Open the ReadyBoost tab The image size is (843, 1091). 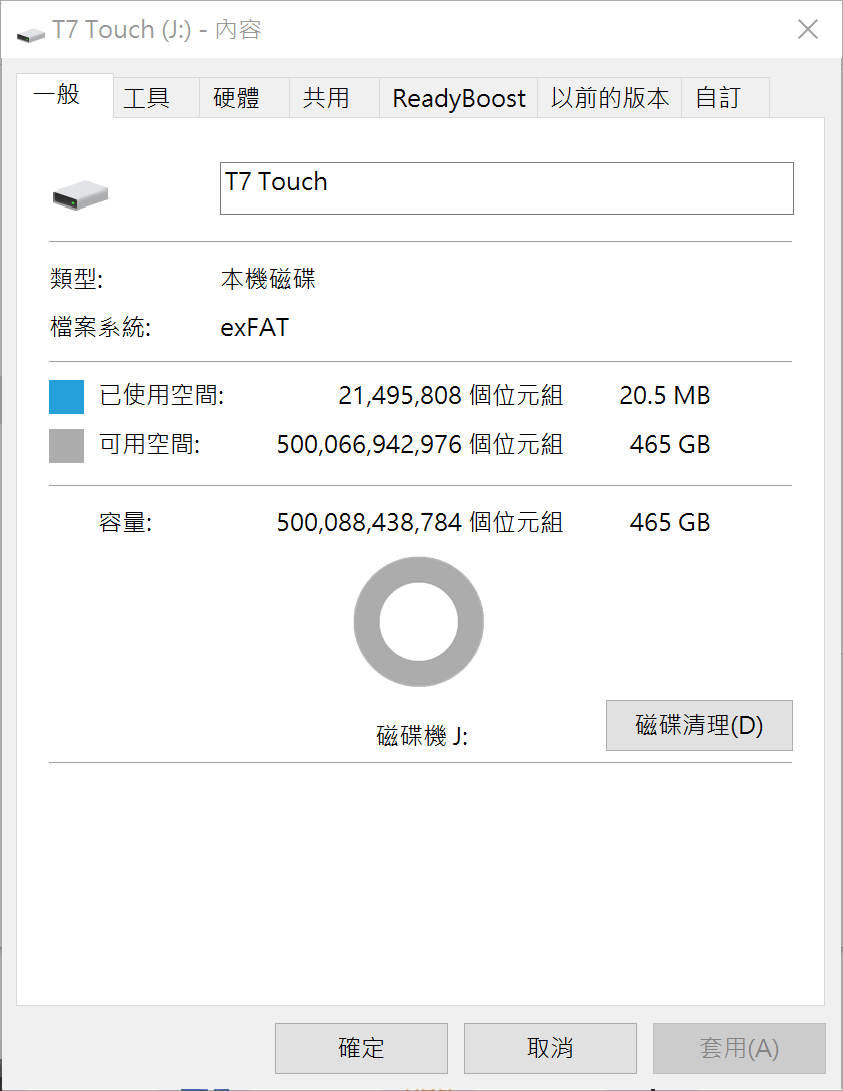tap(459, 98)
